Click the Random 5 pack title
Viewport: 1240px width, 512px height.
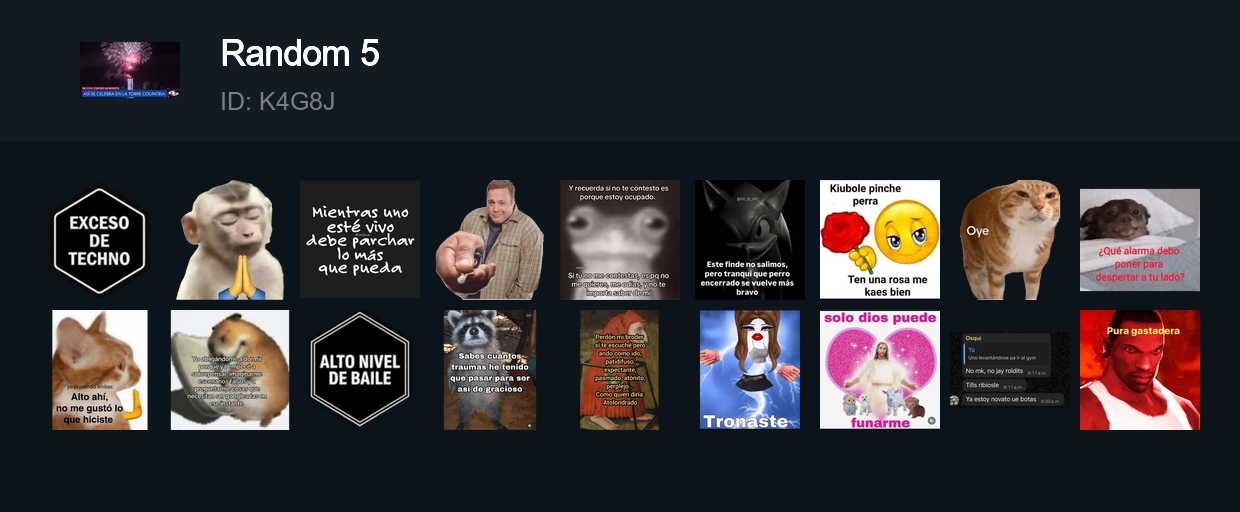tap(300, 53)
